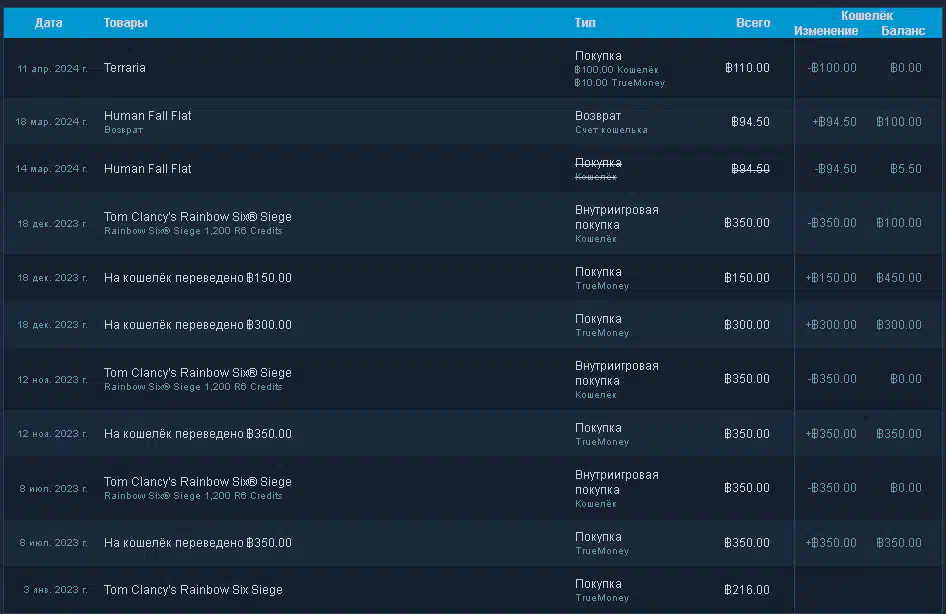Viewport: 946px width, 614px height.
Task: Click the "-฿94.50" wallet change value
Action: coord(836,169)
